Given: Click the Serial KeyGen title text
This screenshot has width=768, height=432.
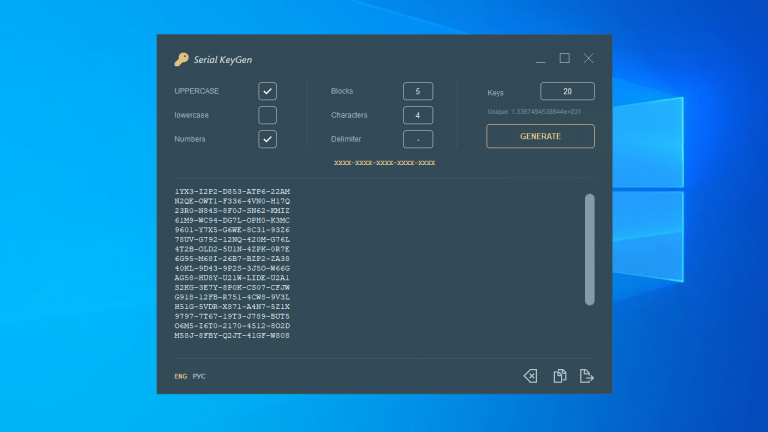Looking at the screenshot, I should point(223,60).
